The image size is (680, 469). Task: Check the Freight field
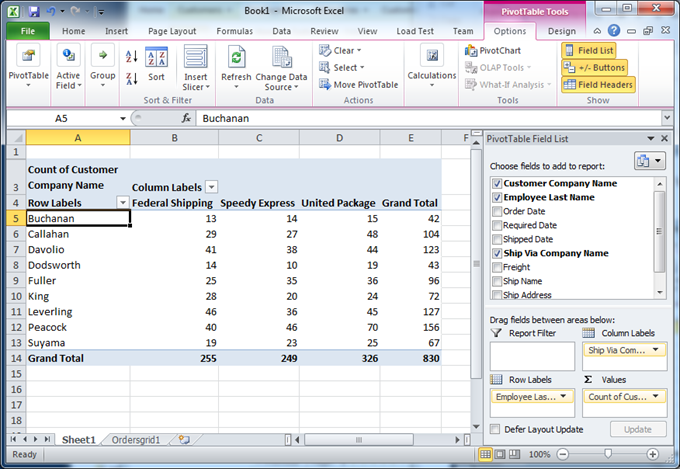pyautogui.click(x=497, y=267)
